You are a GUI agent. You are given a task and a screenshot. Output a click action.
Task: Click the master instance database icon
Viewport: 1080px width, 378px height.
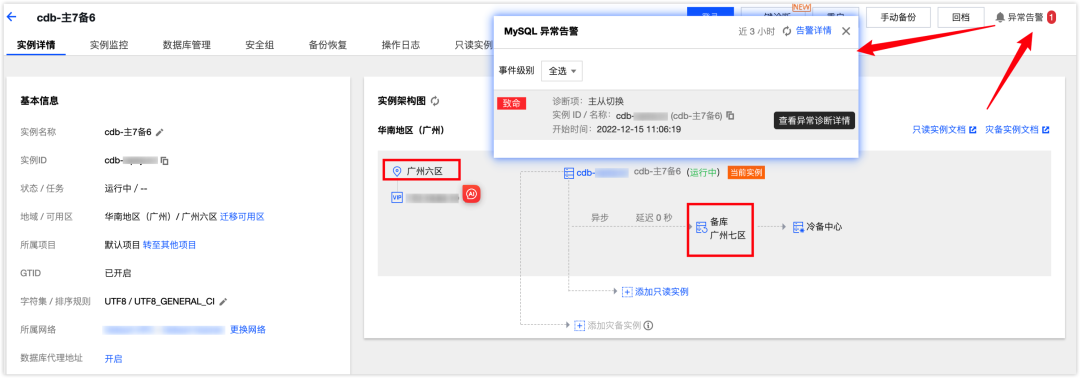click(x=569, y=173)
